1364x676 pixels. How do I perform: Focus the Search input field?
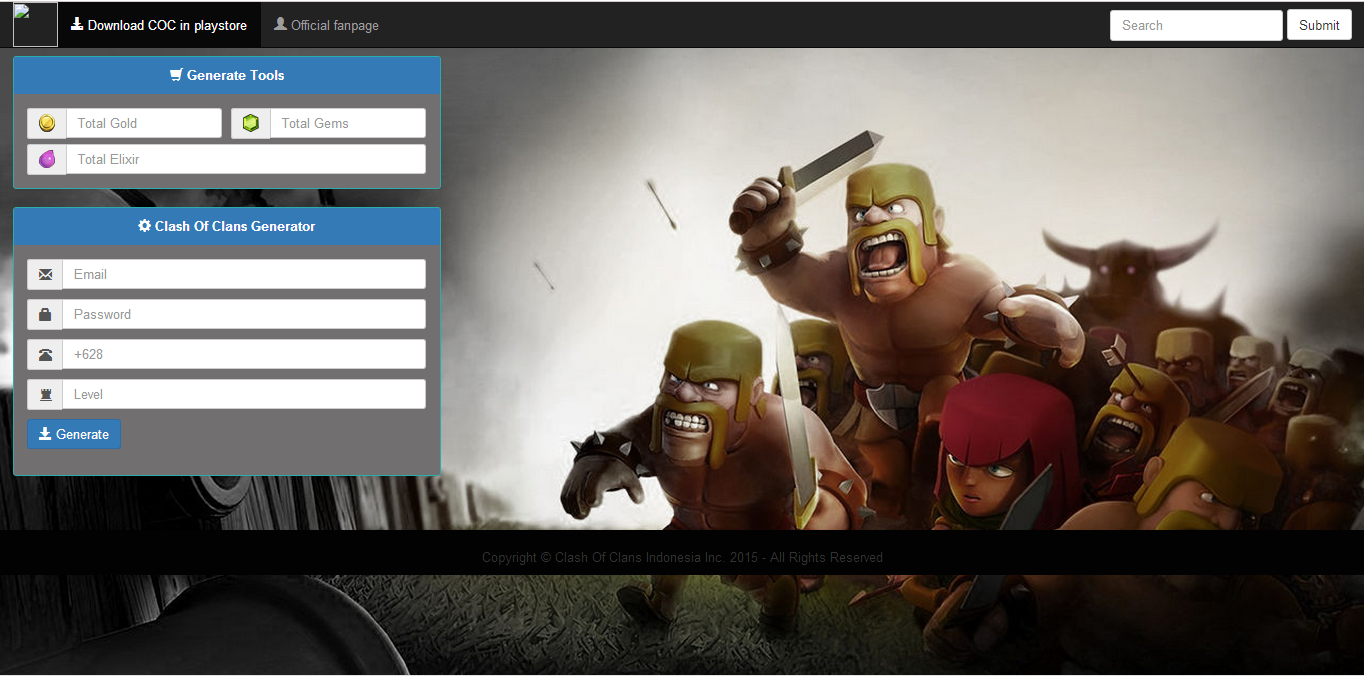coord(1196,25)
